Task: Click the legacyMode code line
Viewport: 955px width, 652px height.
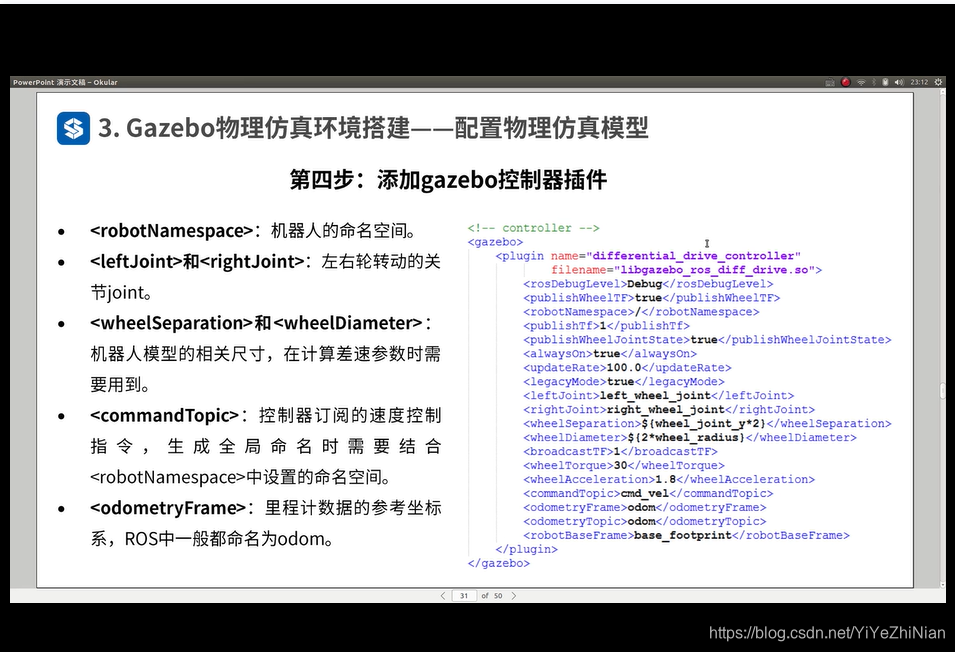Action: (624, 382)
